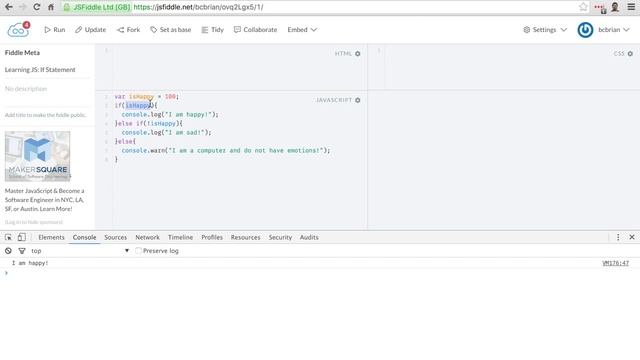This screenshot has height=360, width=640.
Task: Expand the Embed dropdown
Action: point(302,30)
